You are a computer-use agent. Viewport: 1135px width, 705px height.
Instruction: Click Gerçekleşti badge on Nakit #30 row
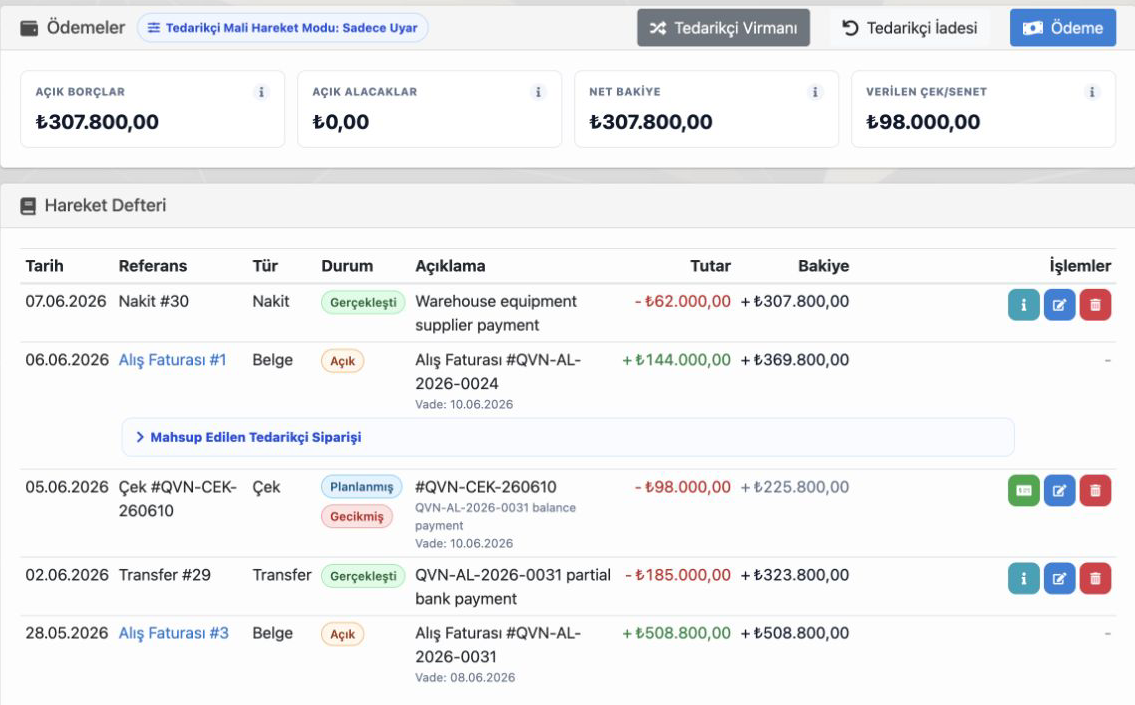pos(363,303)
